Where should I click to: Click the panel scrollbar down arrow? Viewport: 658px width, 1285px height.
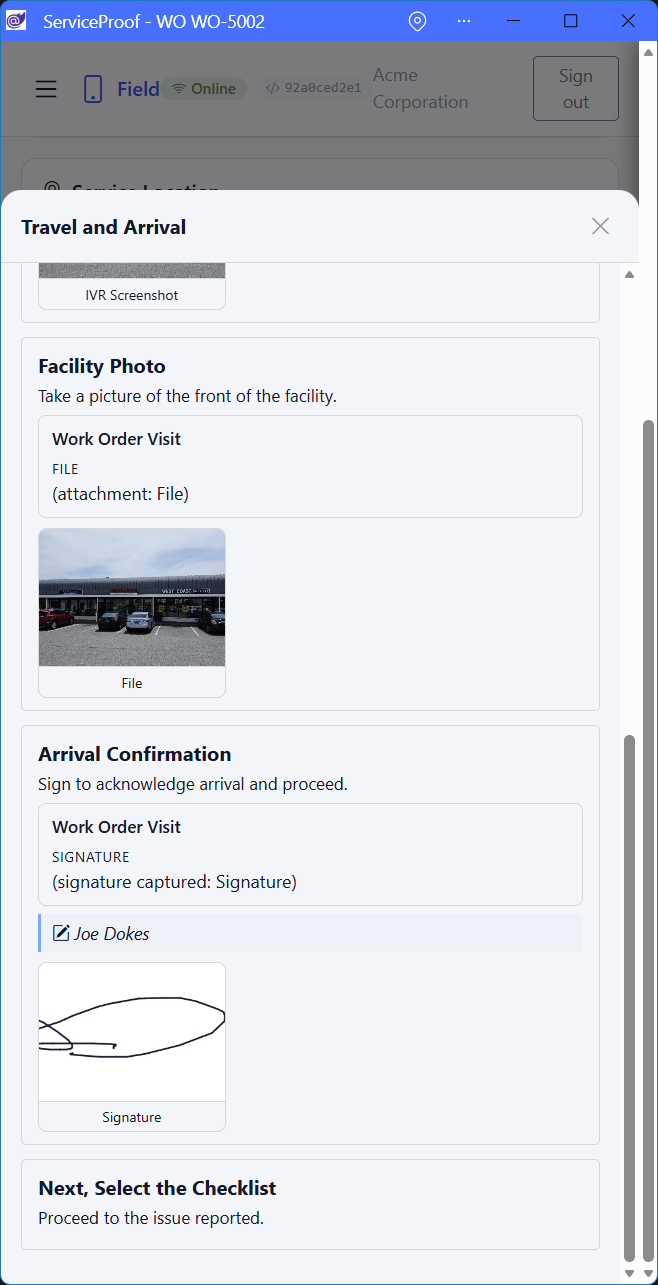pyautogui.click(x=630, y=1272)
